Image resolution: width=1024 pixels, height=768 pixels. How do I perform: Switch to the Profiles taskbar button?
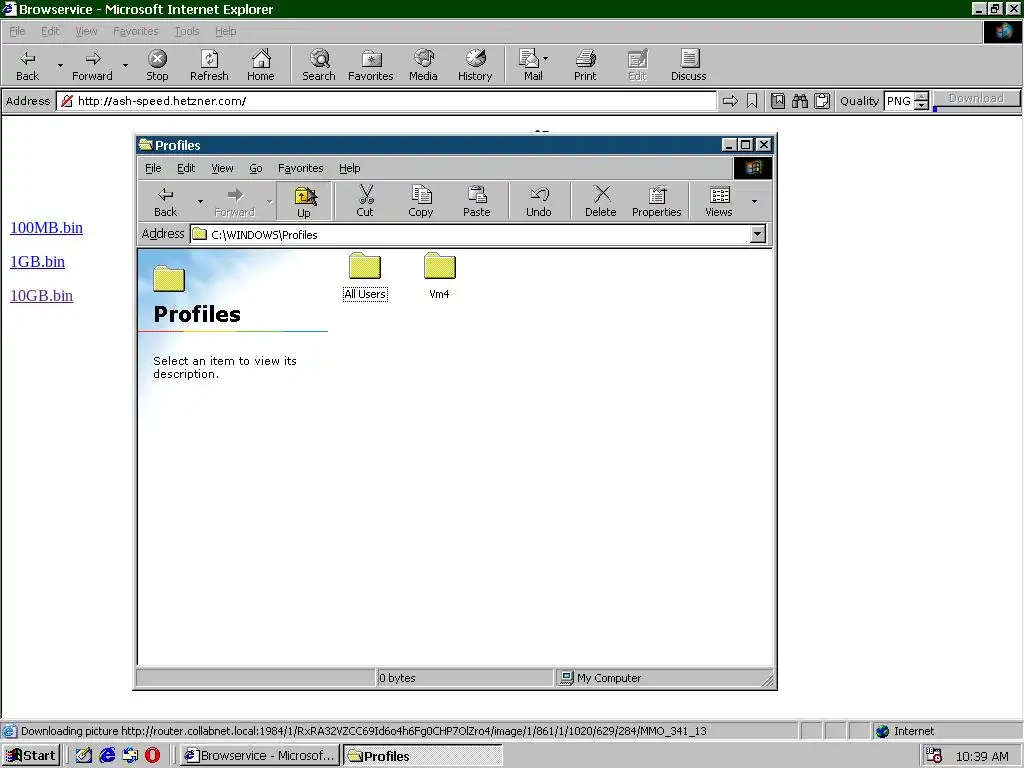(x=423, y=756)
